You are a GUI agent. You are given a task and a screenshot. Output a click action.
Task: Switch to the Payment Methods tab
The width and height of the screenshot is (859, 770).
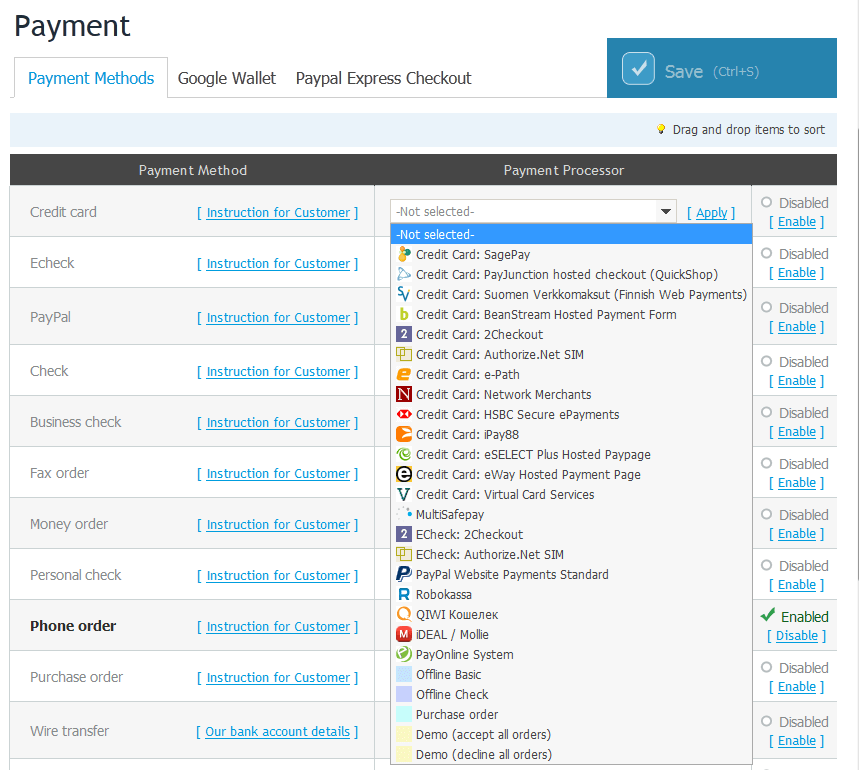91,78
